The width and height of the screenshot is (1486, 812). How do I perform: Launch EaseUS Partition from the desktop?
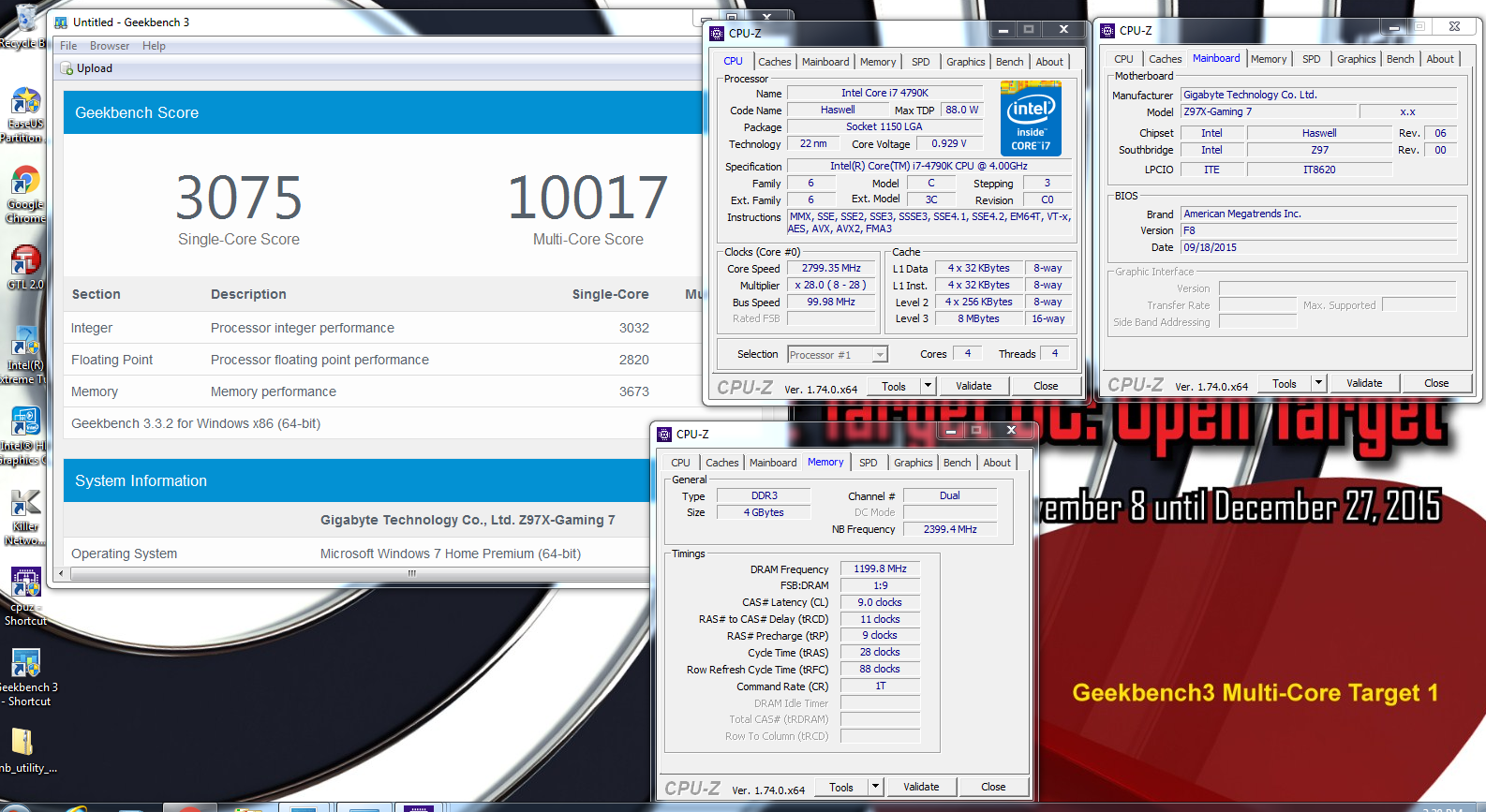(x=25, y=113)
